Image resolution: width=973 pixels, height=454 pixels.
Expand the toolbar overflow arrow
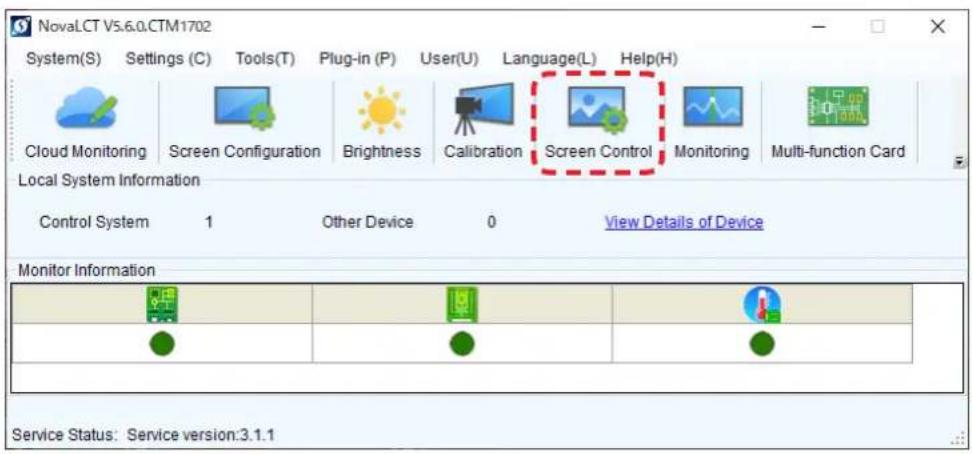click(x=960, y=161)
